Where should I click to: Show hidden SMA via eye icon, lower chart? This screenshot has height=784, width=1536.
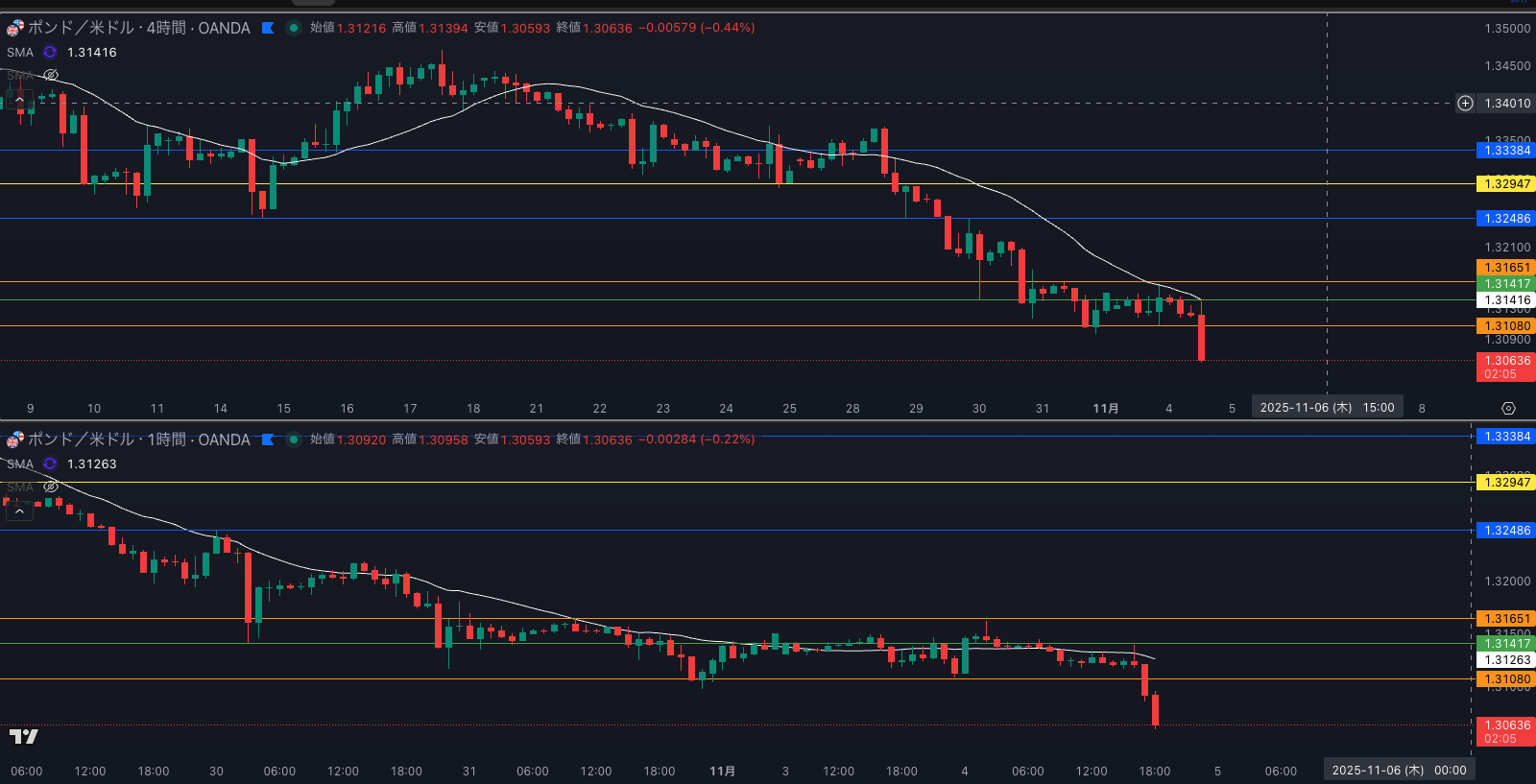pyautogui.click(x=51, y=487)
